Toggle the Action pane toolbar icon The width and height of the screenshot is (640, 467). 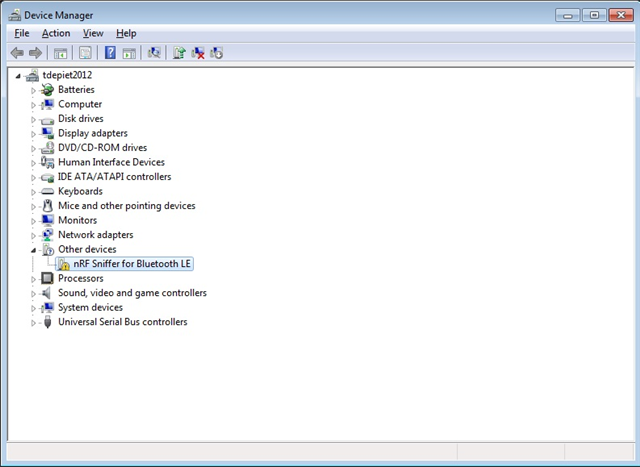pos(129,53)
